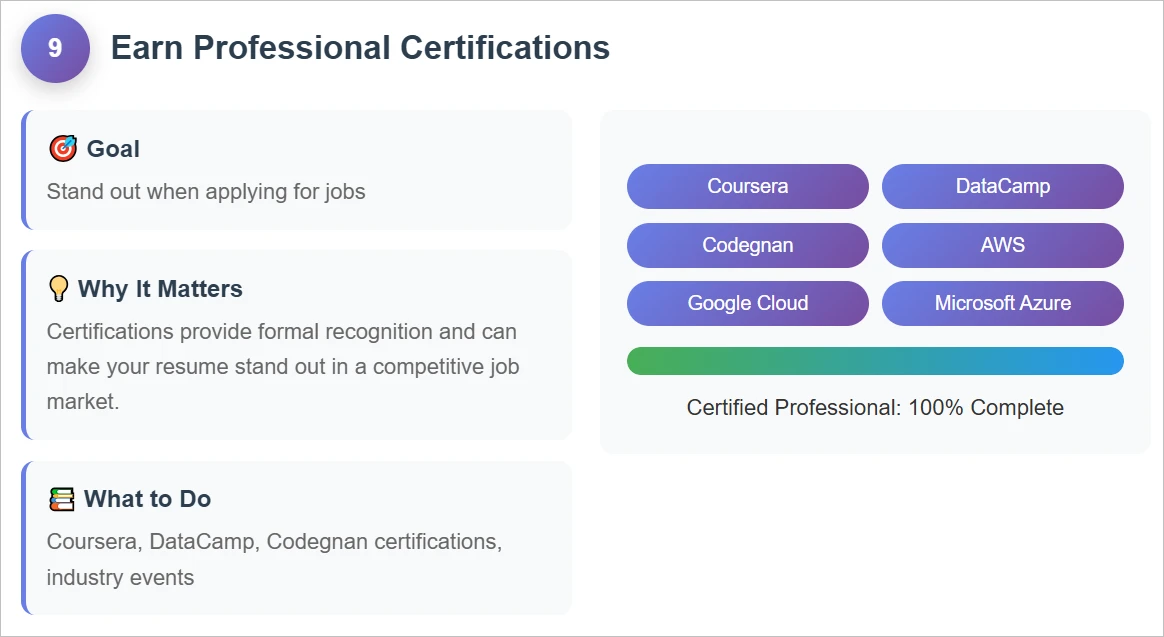1164x637 pixels.
Task: Click the text Stand out when applying for jobs
Action: point(206,192)
